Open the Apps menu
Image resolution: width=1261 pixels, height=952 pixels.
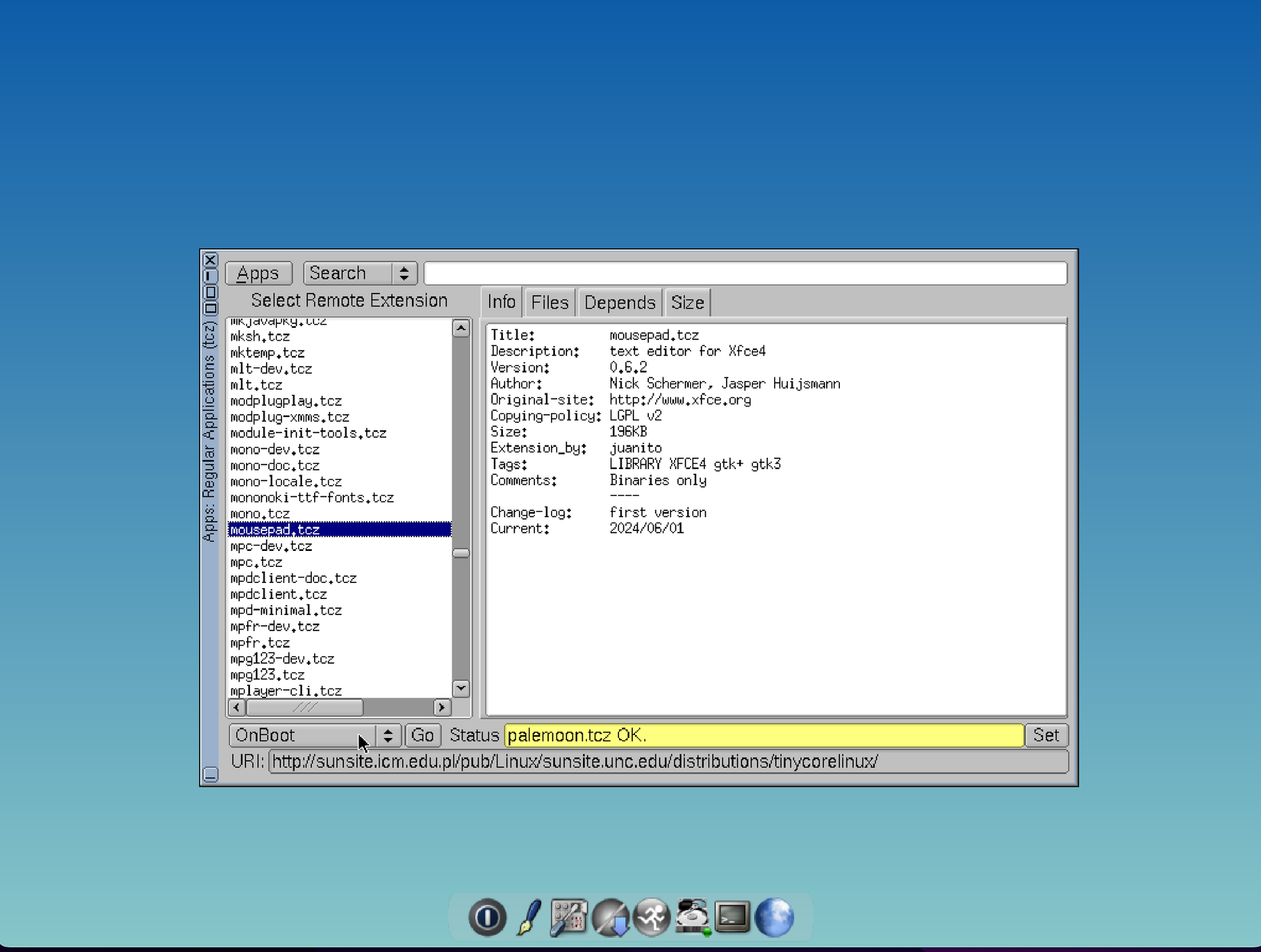[x=258, y=273]
